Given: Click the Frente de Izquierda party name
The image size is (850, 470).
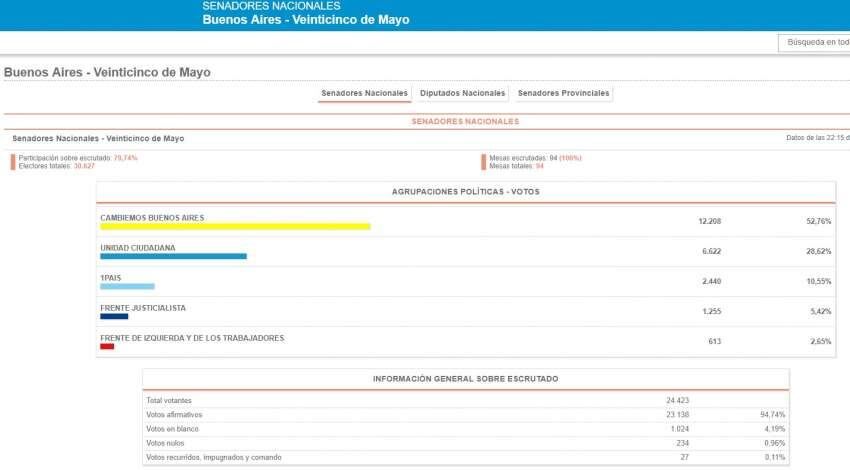Looking at the screenshot, I should 192,338.
